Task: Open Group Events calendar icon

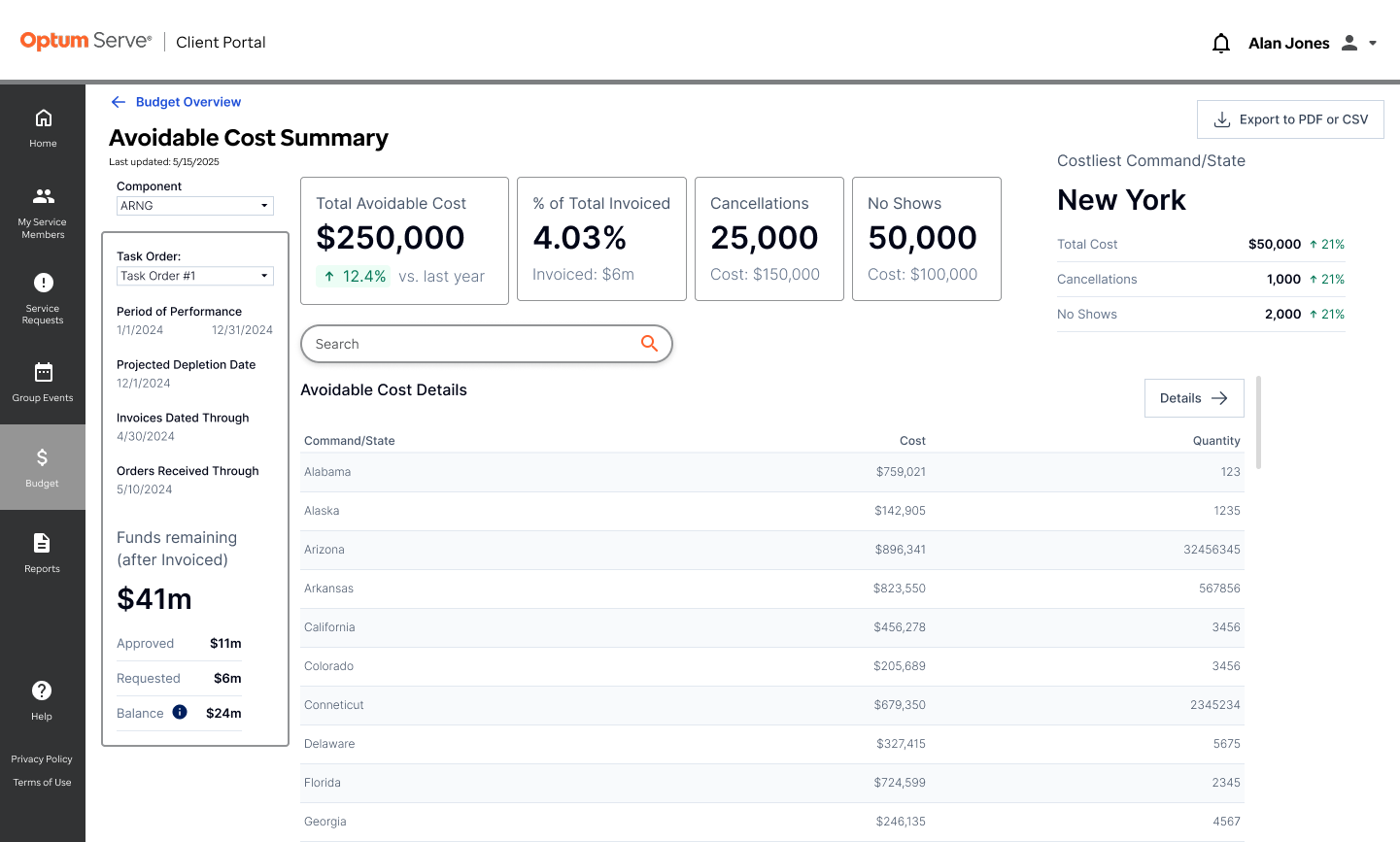Action: (43, 372)
